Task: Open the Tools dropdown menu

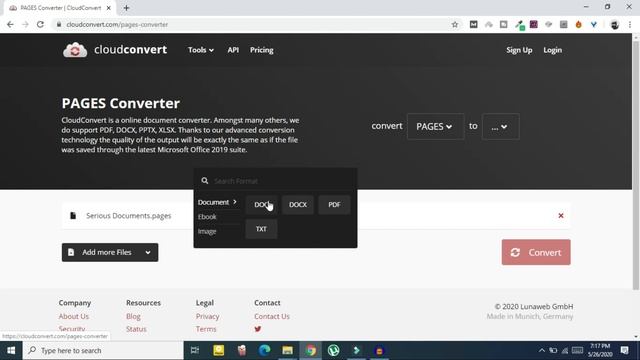Action: pyautogui.click(x=200, y=50)
